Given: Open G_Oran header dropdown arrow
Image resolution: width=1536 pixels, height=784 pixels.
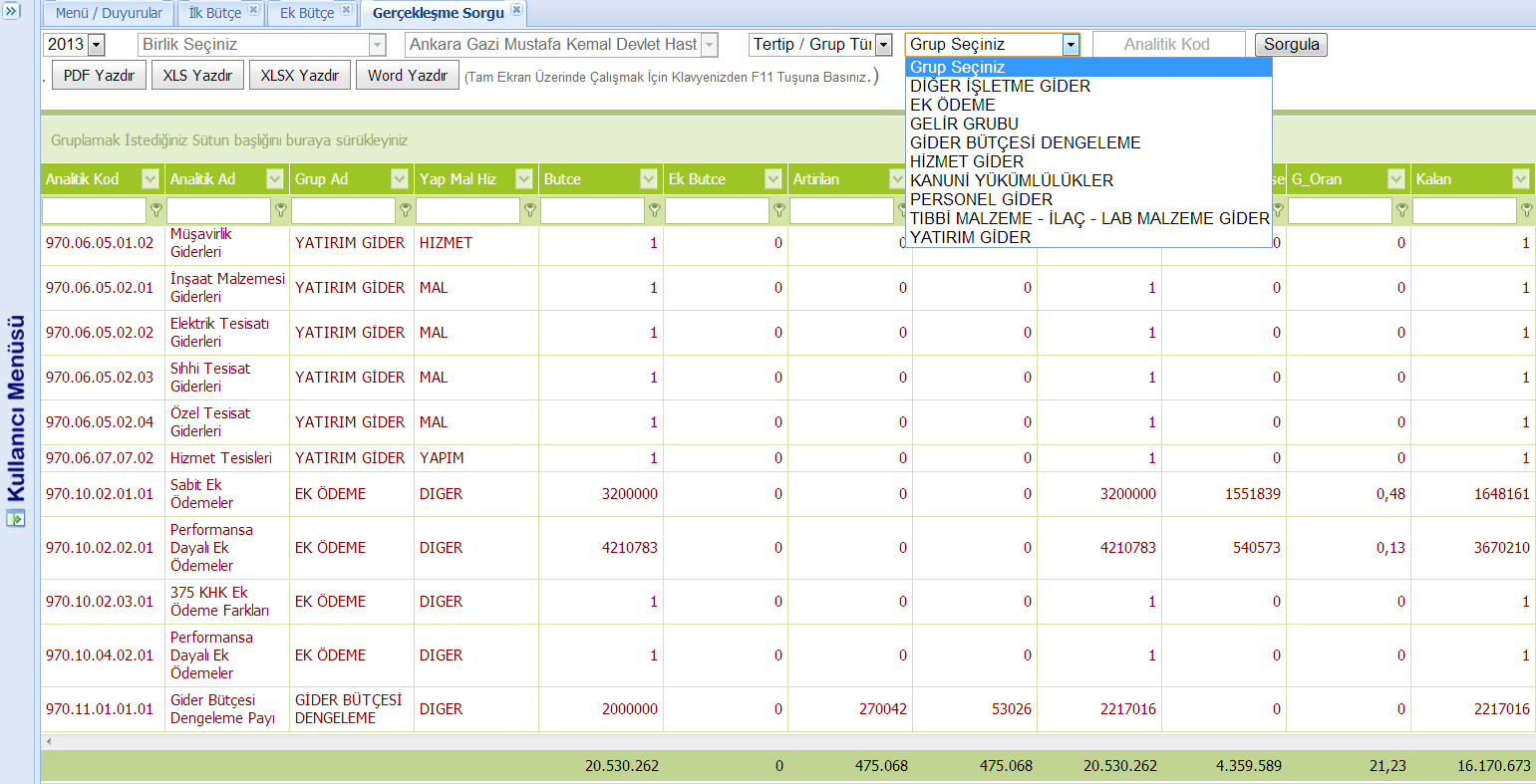Looking at the screenshot, I should [x=1396, y=179].
